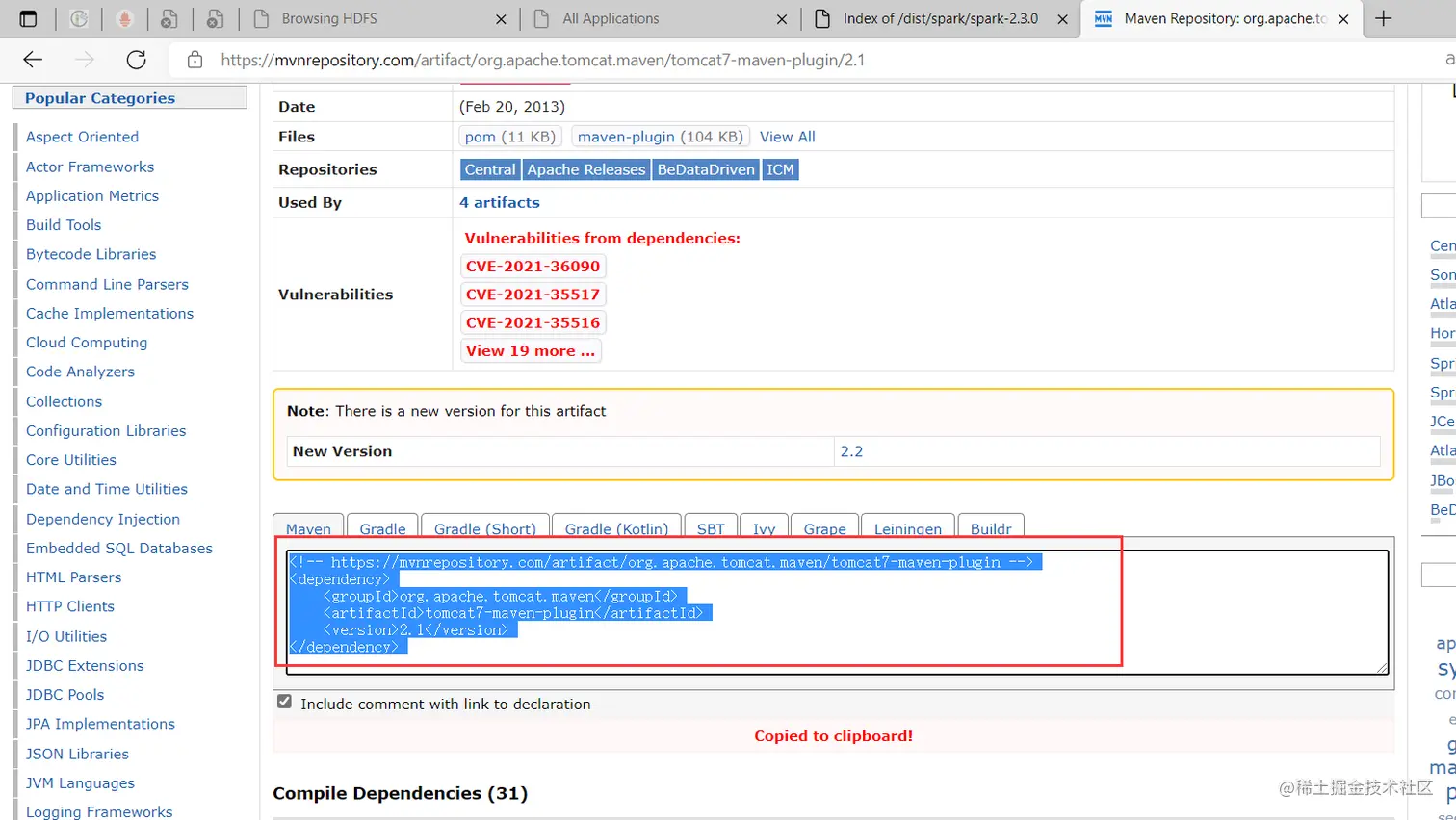Select the Gradle (Kotlin) tab
Image resolution: width=1456 pixels, height=820 pixels.
click(616, 525)
